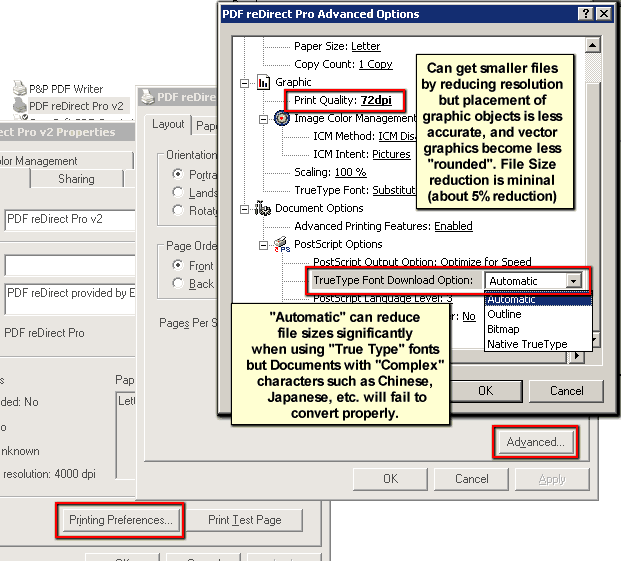Image resolution: width=621 pixels, height=561 pixels.
Task: Click the comment field PDF reDirect provided by
Action: click(70, 299)
